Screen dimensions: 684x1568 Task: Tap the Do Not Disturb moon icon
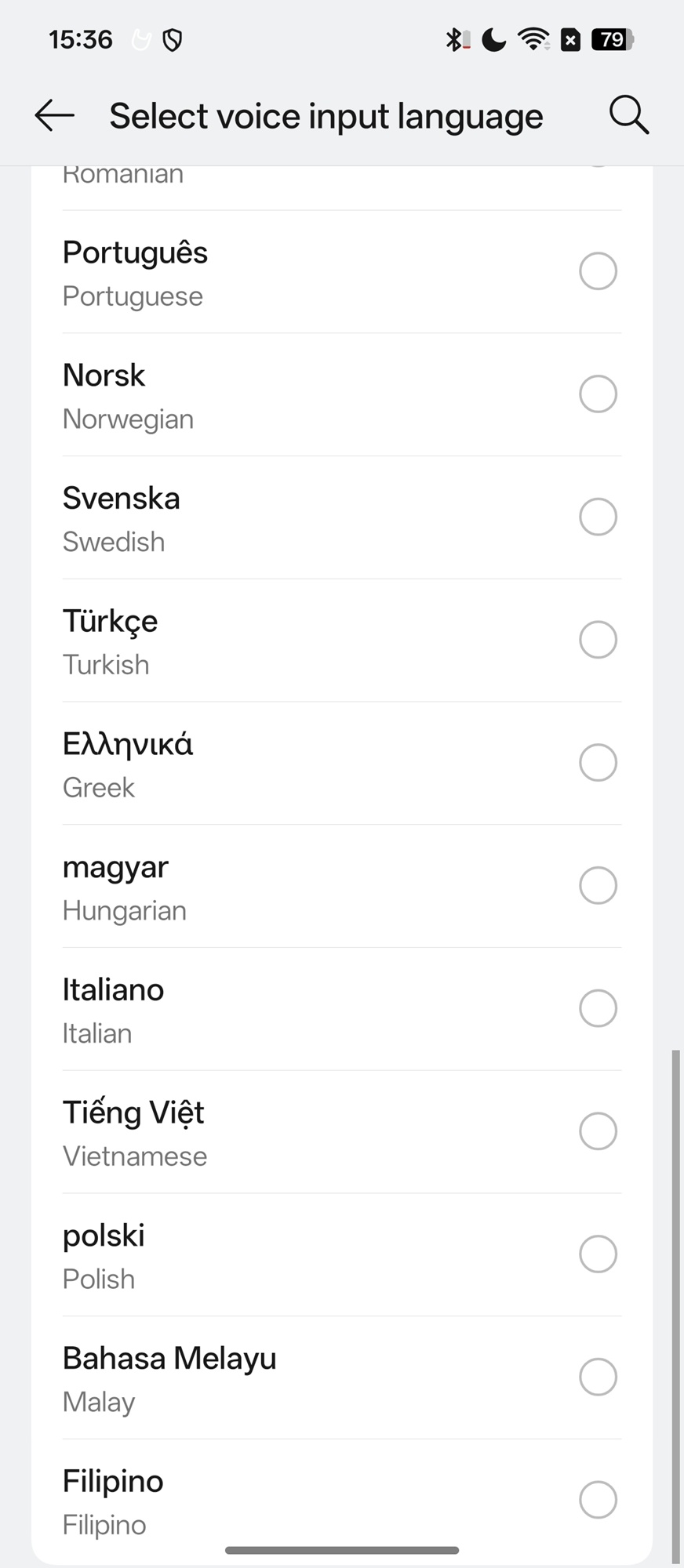click(x=493, y=39)
